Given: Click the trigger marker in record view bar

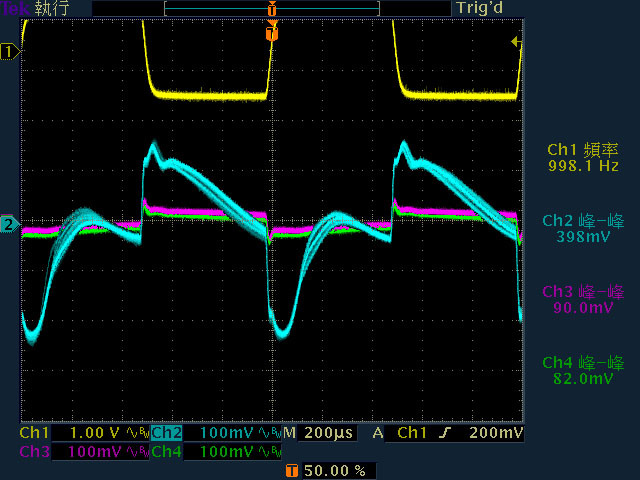Looking at the screenshot, I should (272, 9).
